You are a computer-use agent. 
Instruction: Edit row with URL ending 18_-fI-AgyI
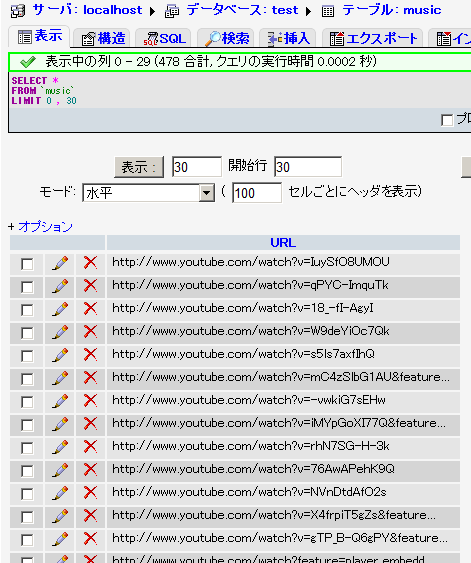60,309
